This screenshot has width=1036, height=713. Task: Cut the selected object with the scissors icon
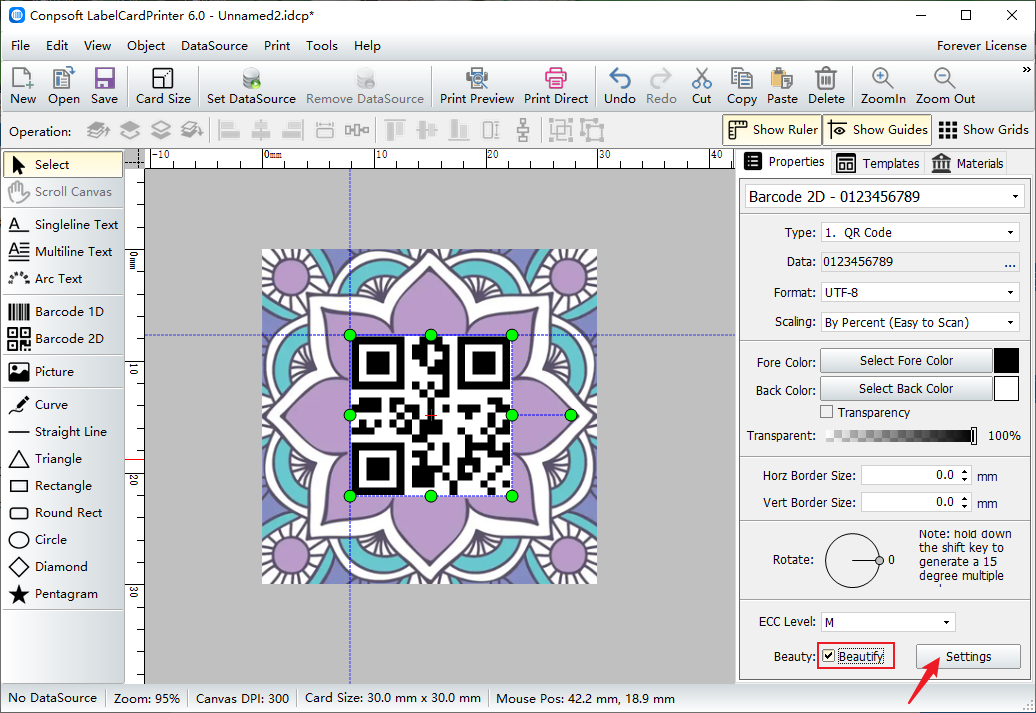pos(701,85)
